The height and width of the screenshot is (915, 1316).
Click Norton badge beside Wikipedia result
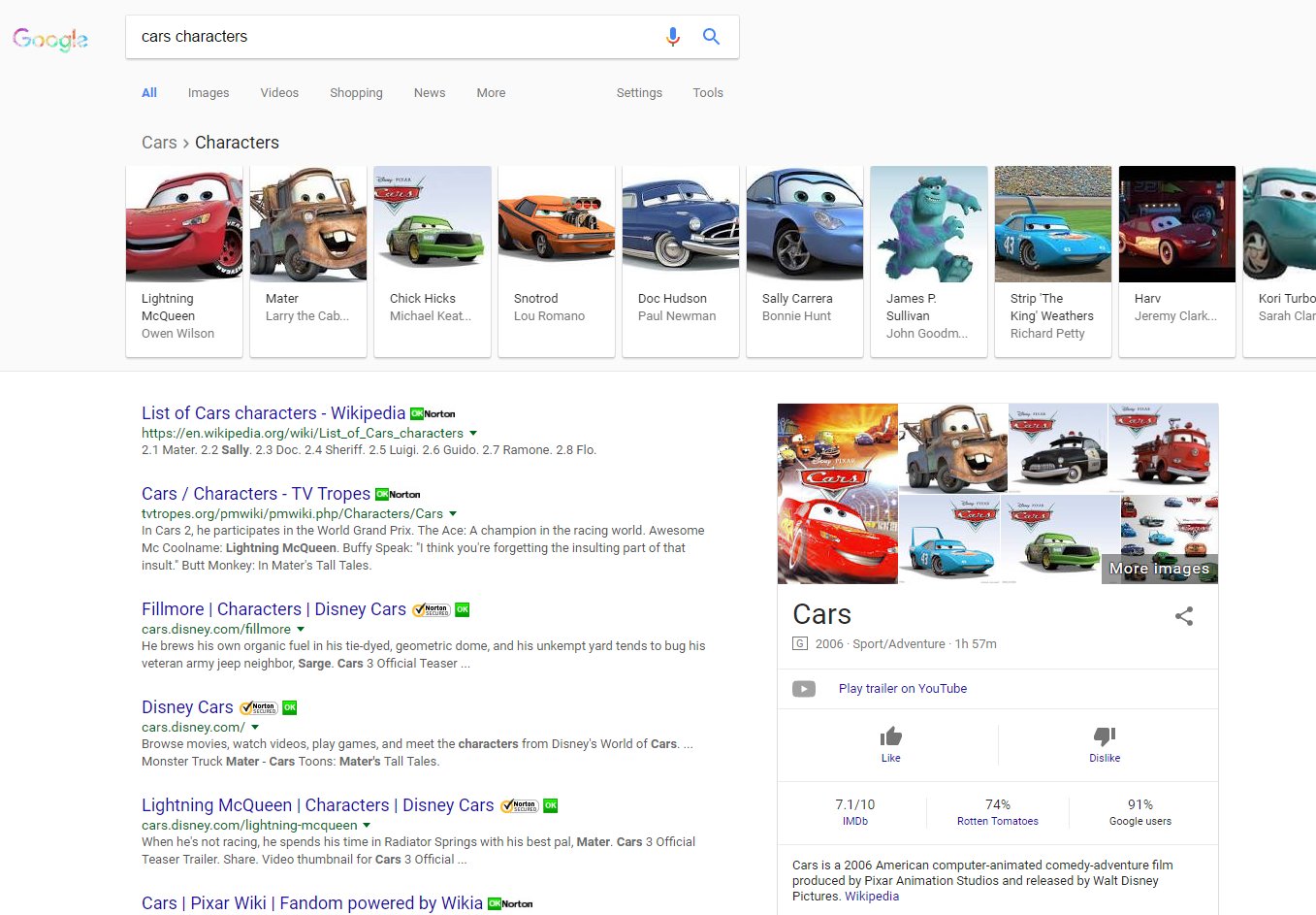tap(433, 413)
